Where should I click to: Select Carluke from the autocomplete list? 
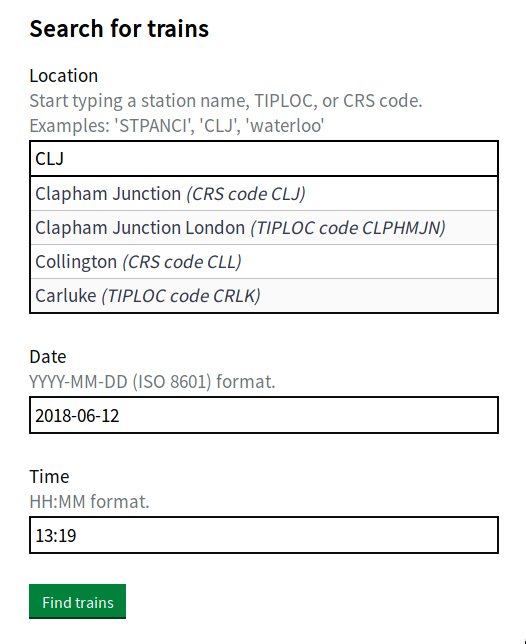click(264, 296)
